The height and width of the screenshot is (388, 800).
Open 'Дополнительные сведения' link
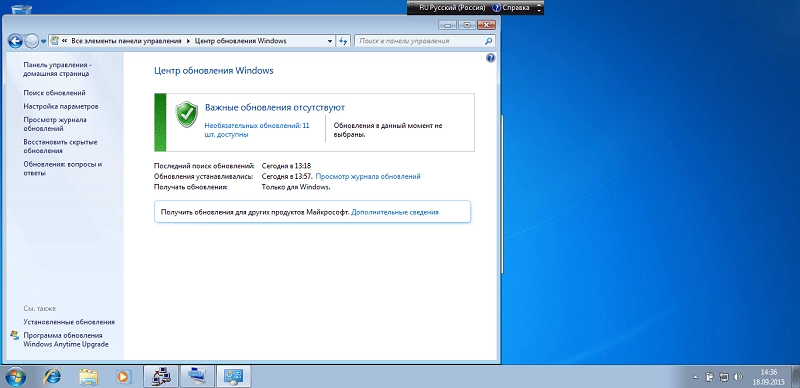click(x=395, y=212)
